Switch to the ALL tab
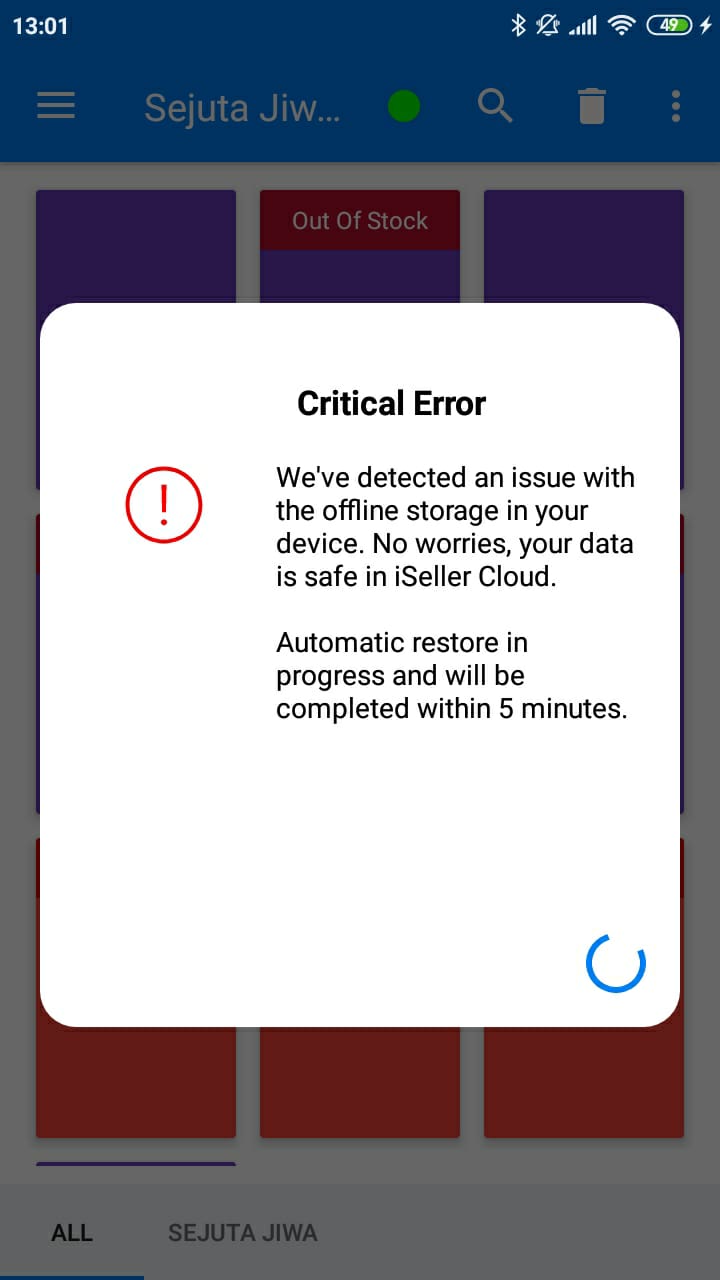 [x=72, y=1233]
